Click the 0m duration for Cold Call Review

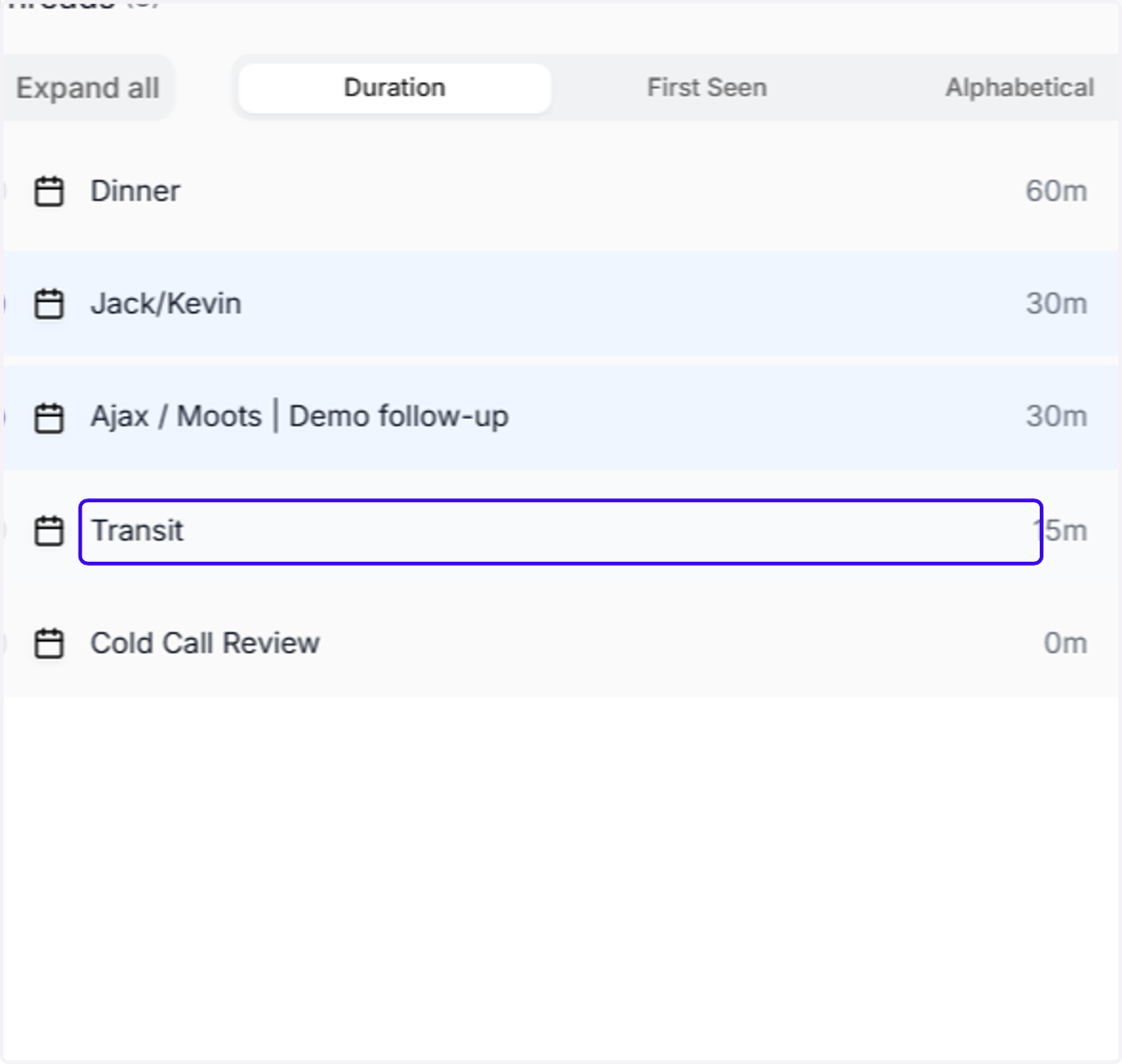click(1065, 643)
